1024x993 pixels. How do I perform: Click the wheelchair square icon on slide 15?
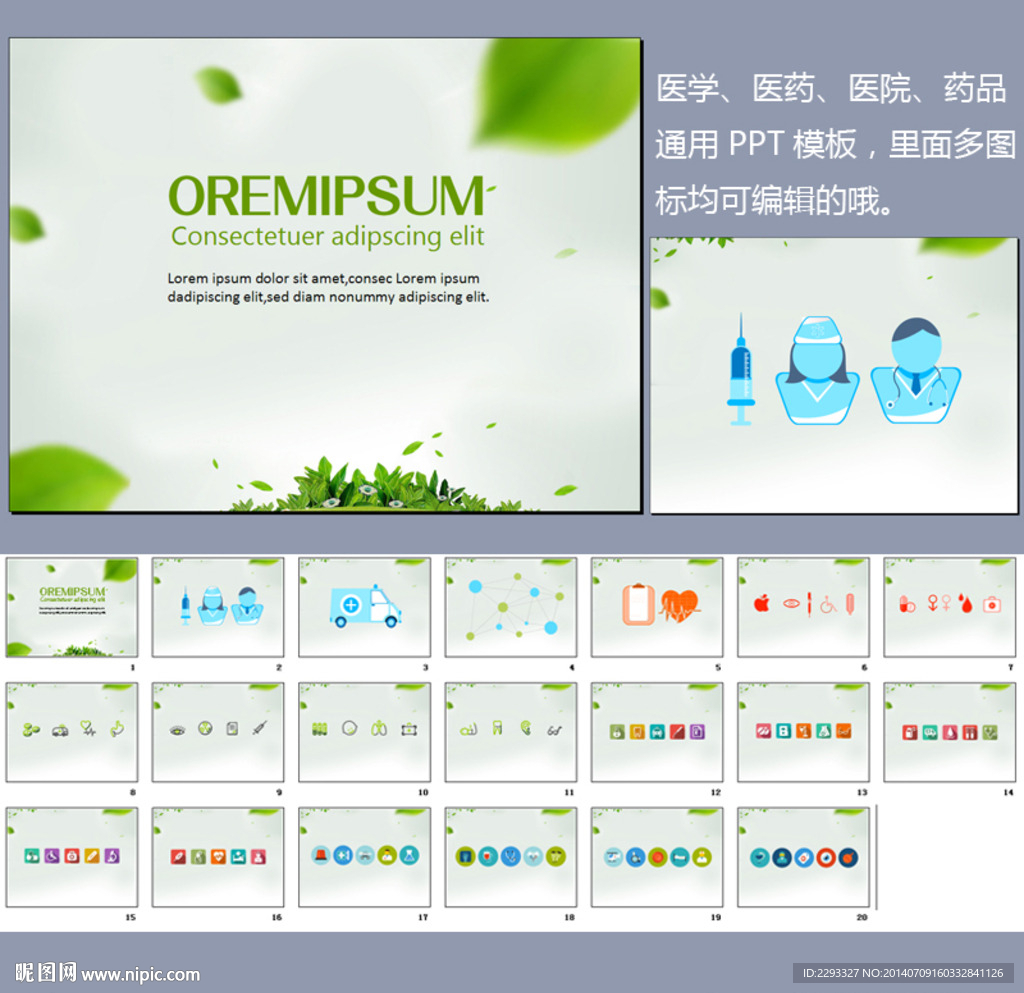click(x=52, y=856)
